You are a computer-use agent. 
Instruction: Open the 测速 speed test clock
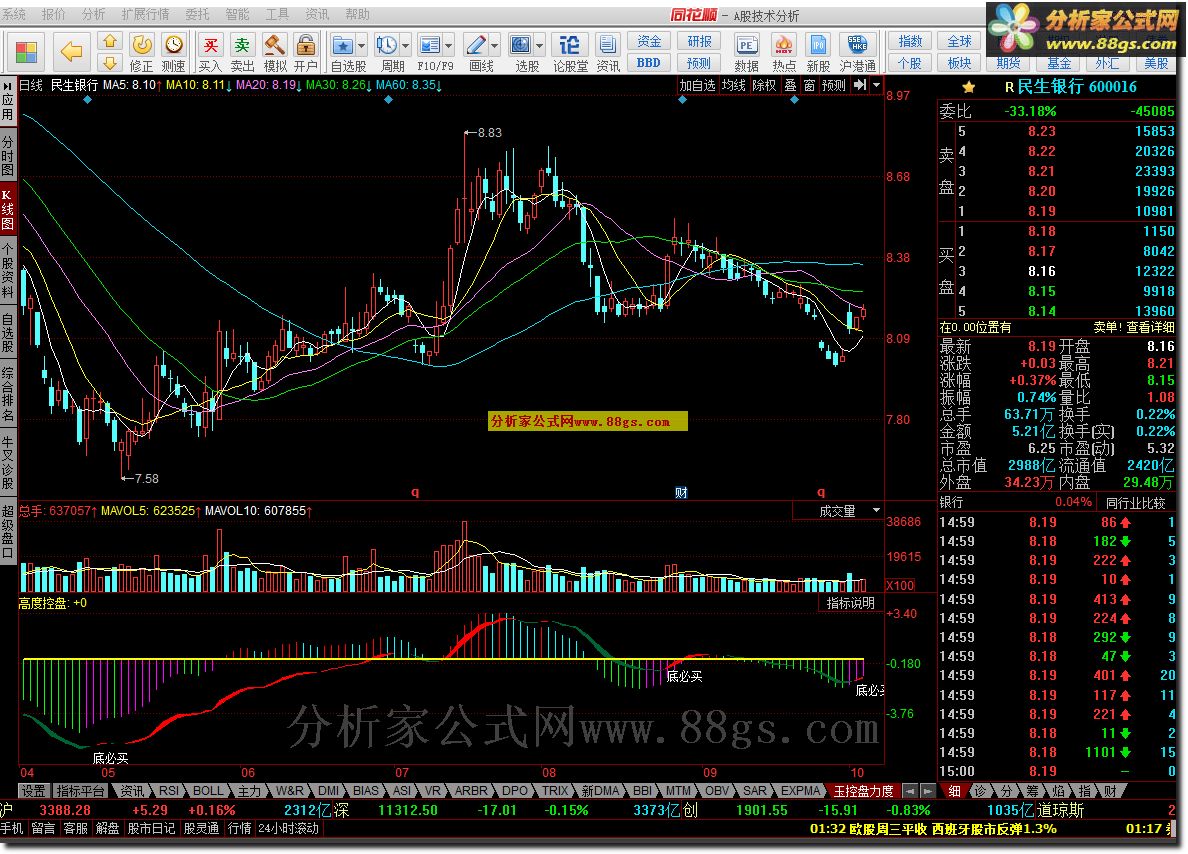(174, 52)
